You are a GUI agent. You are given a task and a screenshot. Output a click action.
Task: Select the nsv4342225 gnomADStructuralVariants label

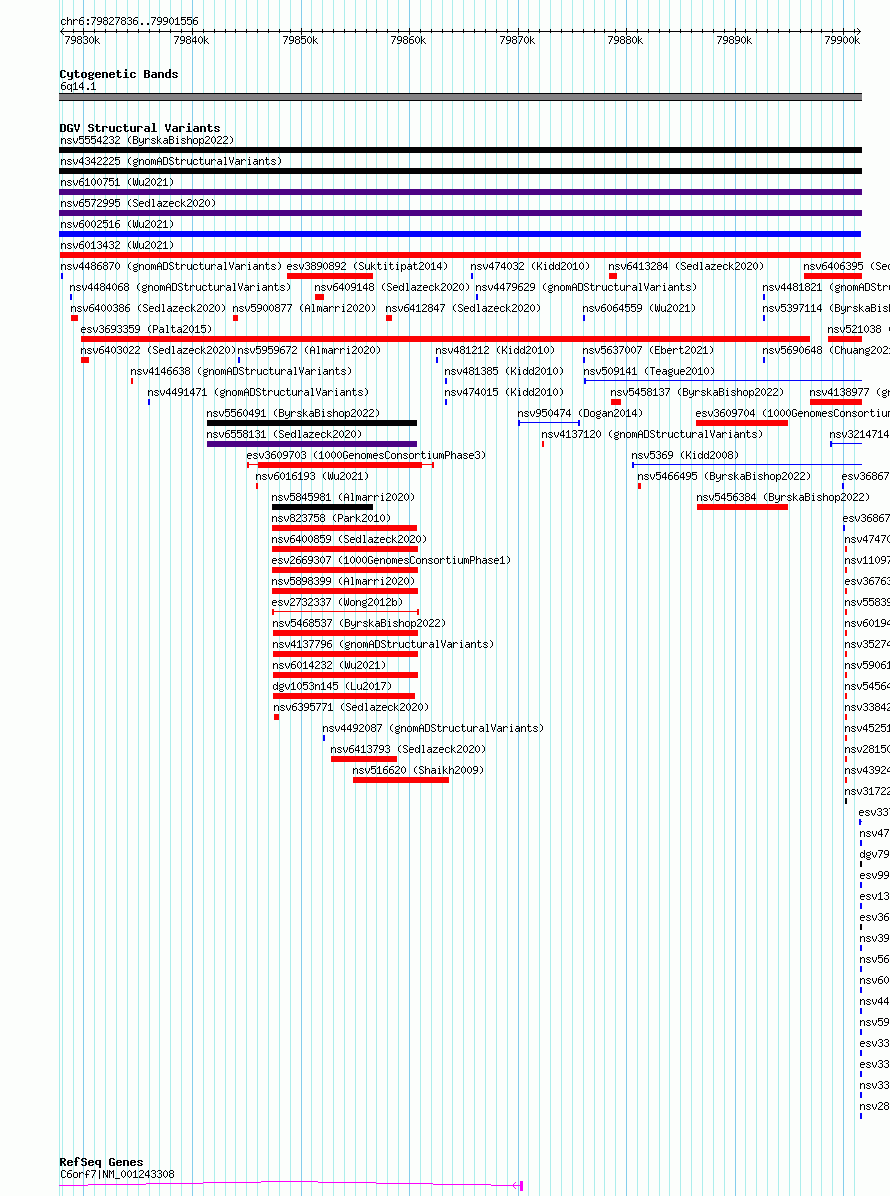click(171, 161)
